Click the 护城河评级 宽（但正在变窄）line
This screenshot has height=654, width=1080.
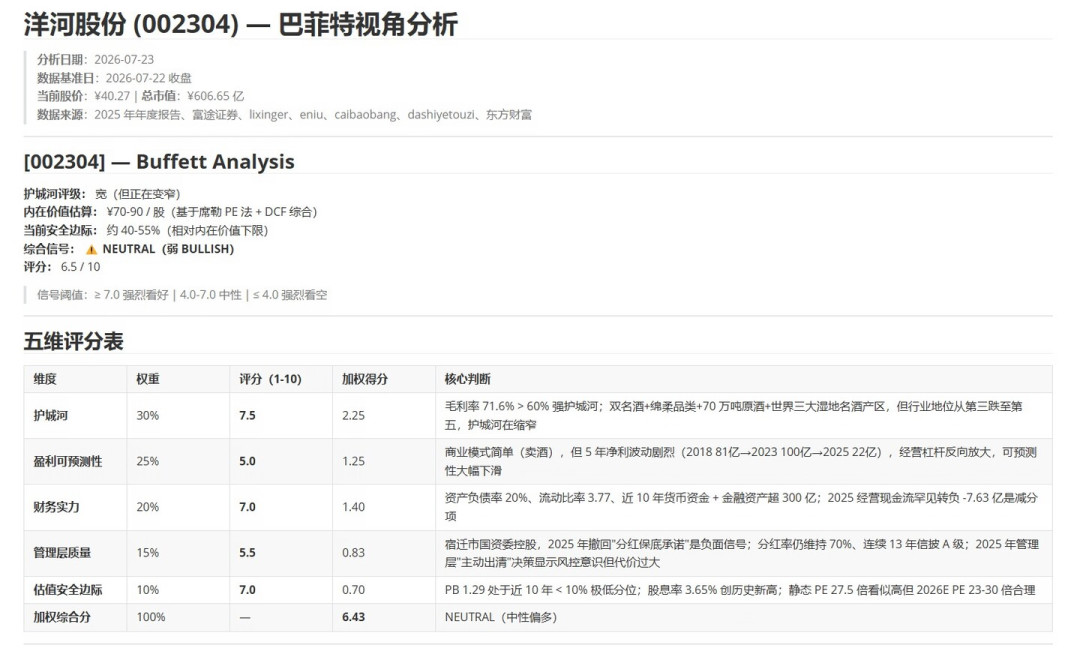102,194
